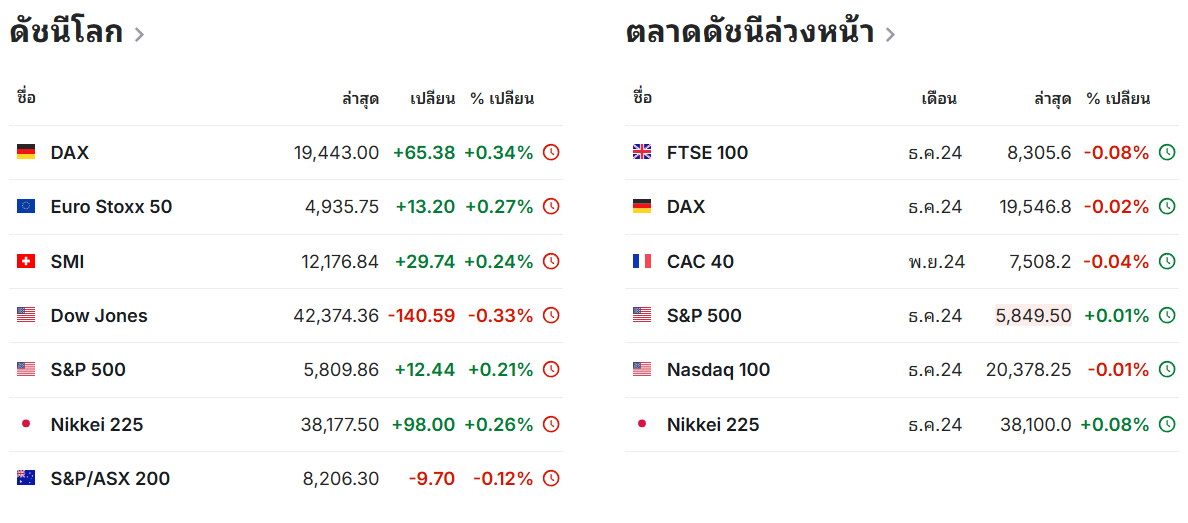
Task: Click the French flag beside CAC 40
Action: pyautogui.click(x=642, y=262)
